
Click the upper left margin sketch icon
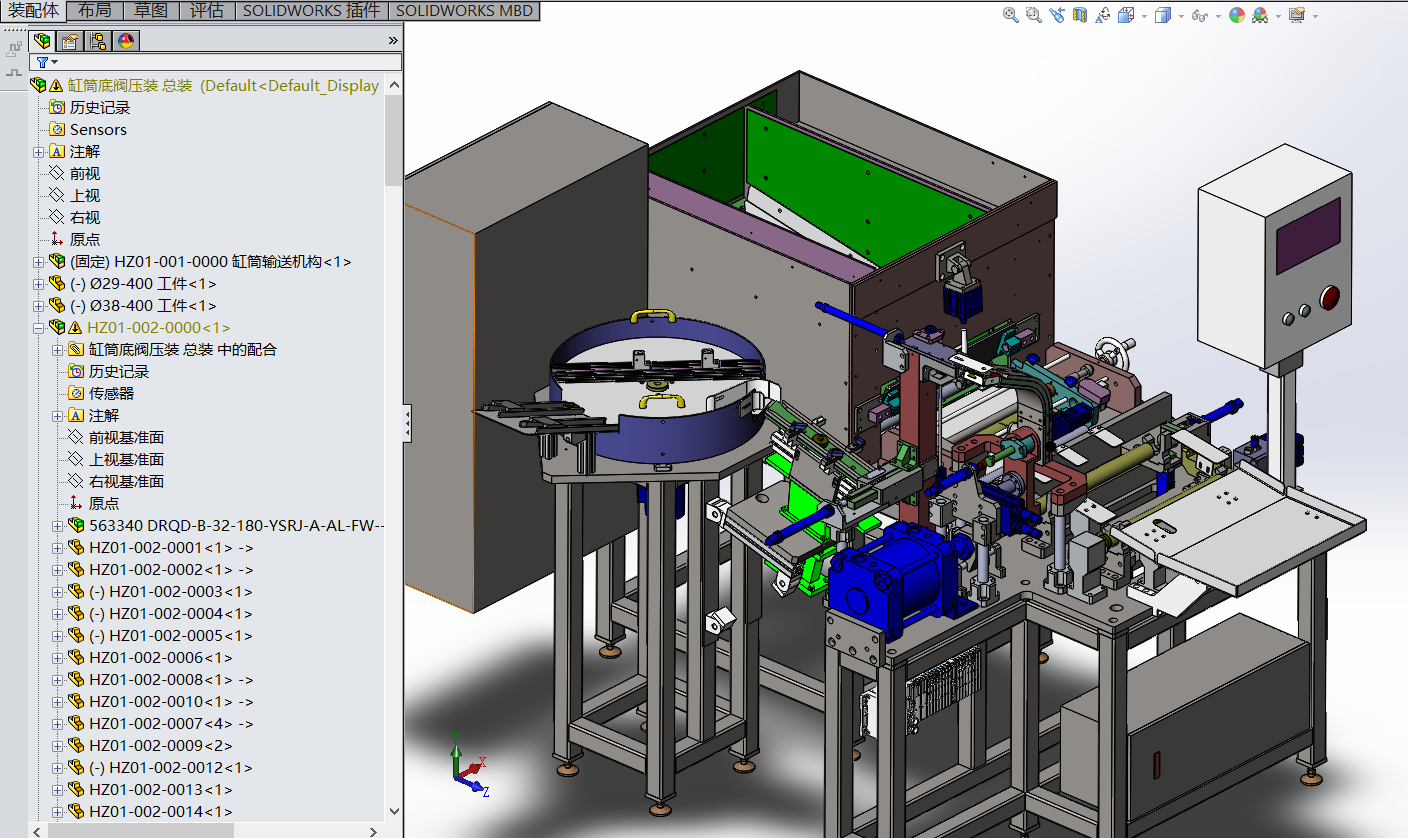pyautogui.click(x=14, y=48)
